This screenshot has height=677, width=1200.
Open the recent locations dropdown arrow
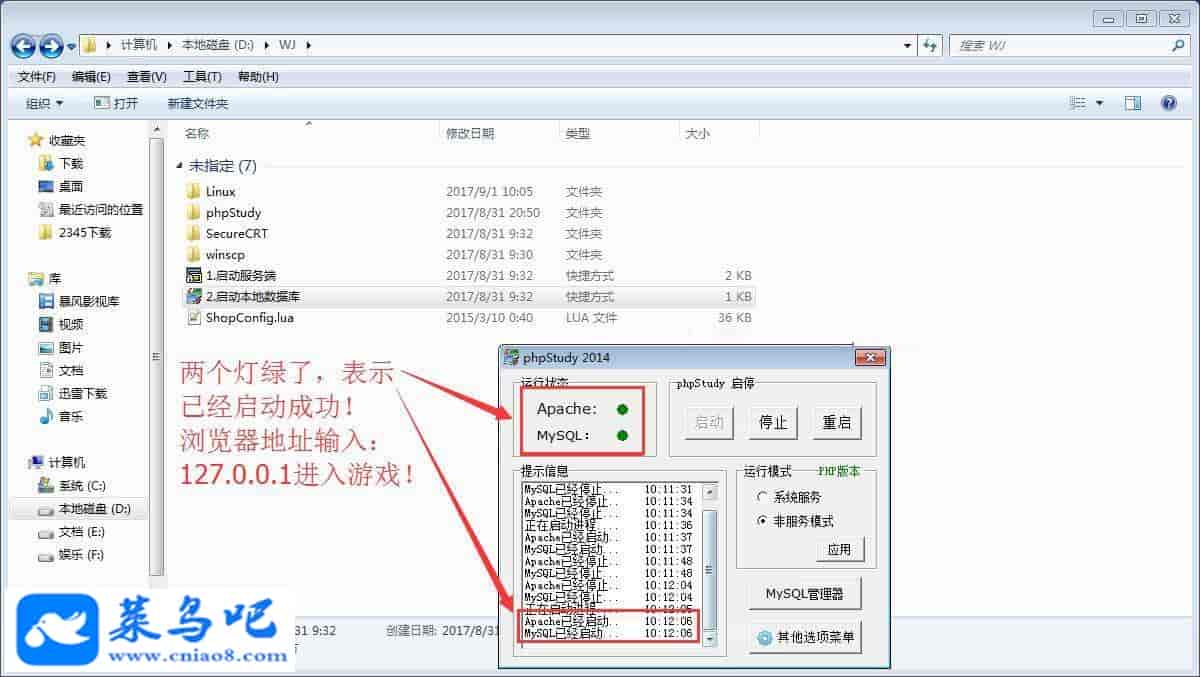tap(72, 46)
